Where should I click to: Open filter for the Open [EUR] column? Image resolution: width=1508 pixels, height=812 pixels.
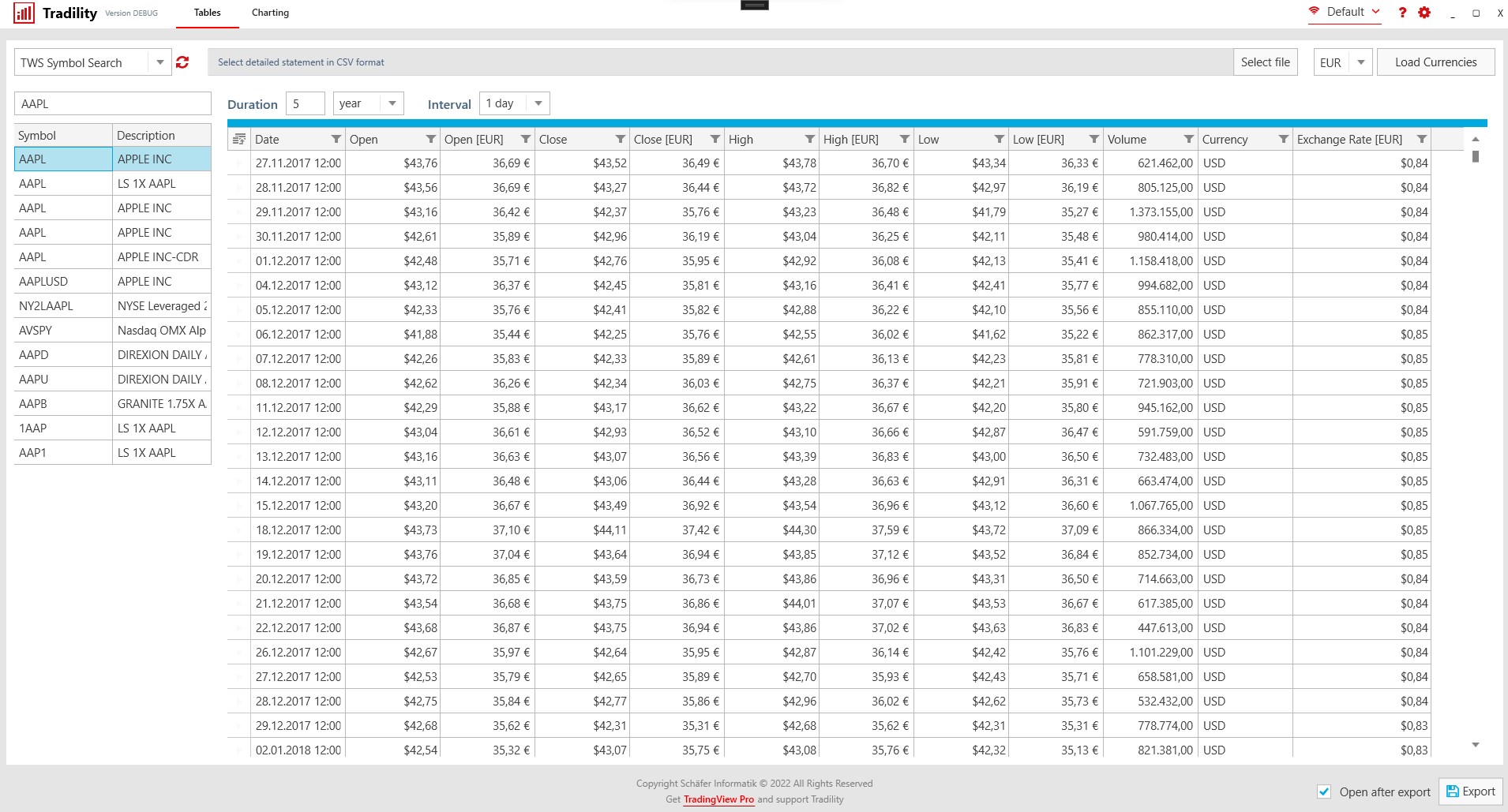[x=525, y=140]
